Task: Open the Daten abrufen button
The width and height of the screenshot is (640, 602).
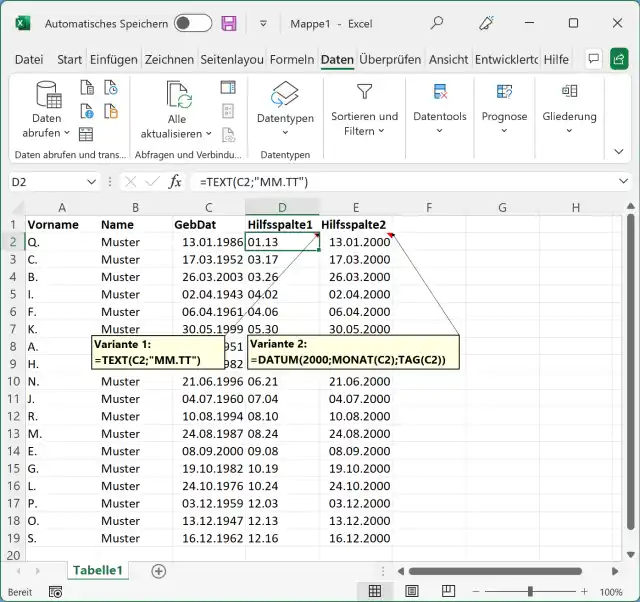Action: (x=47, y=109)
